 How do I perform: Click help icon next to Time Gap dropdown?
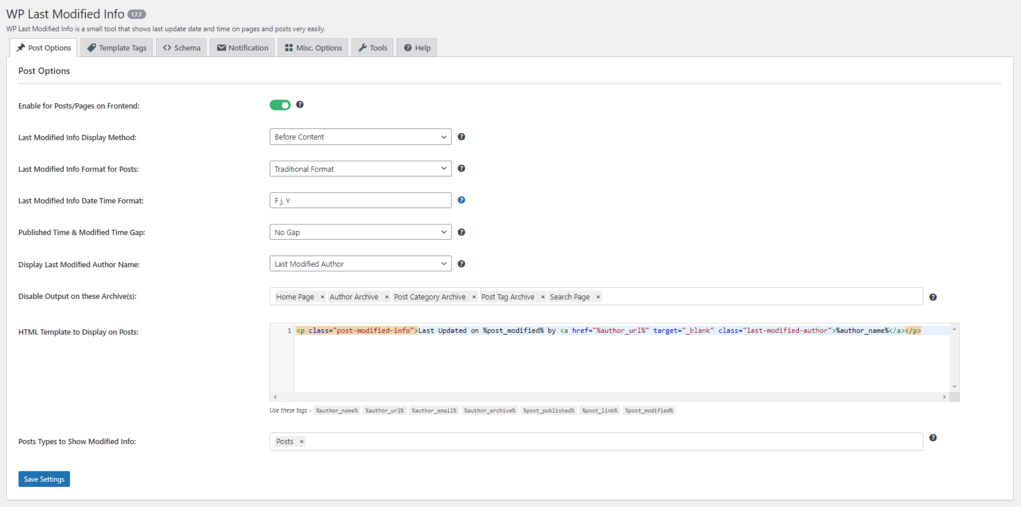tap(462, 232)
